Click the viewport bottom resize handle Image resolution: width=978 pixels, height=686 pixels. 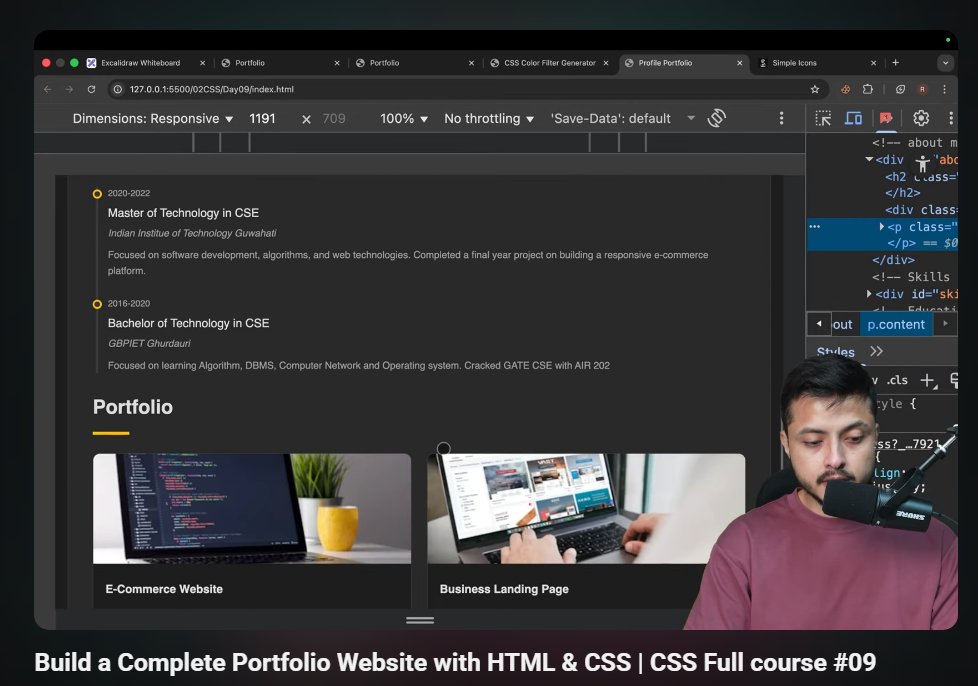tap(420, 620)
